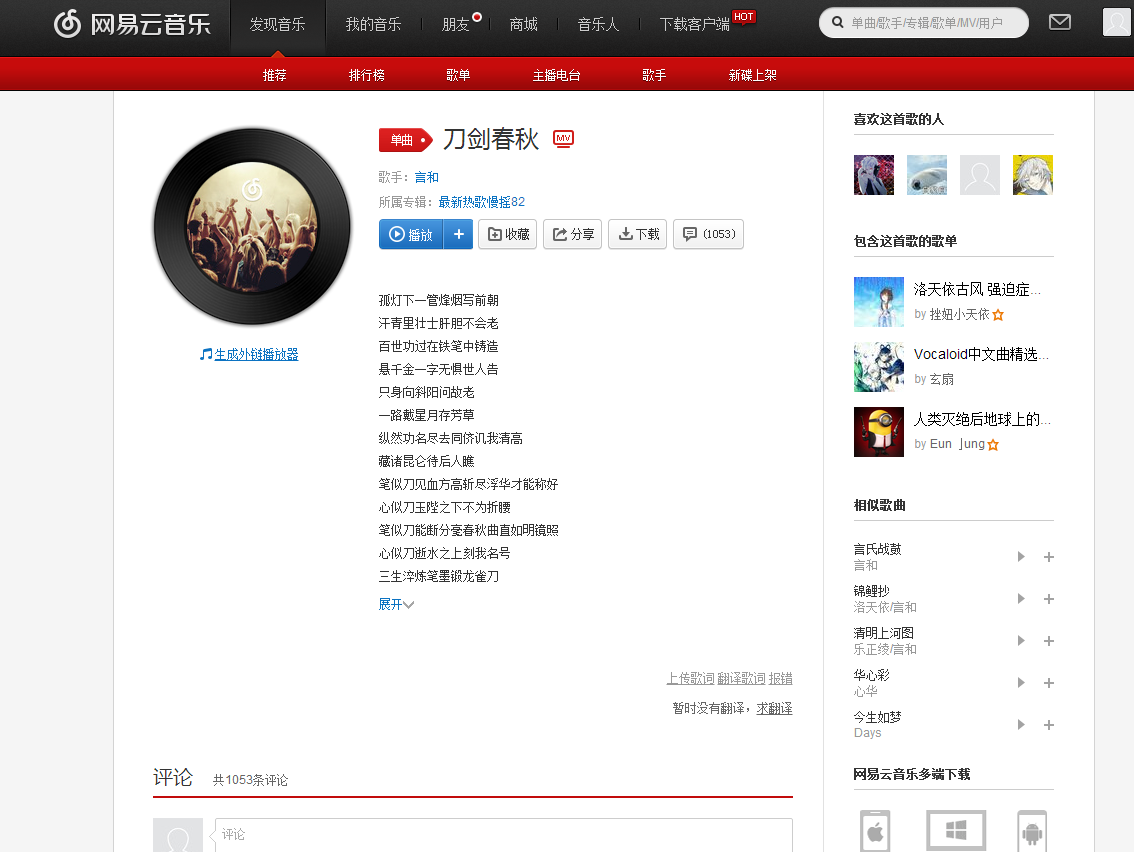Click the 分享 share button
This screenshot has height=852, width=1134.
pos(573,234)
